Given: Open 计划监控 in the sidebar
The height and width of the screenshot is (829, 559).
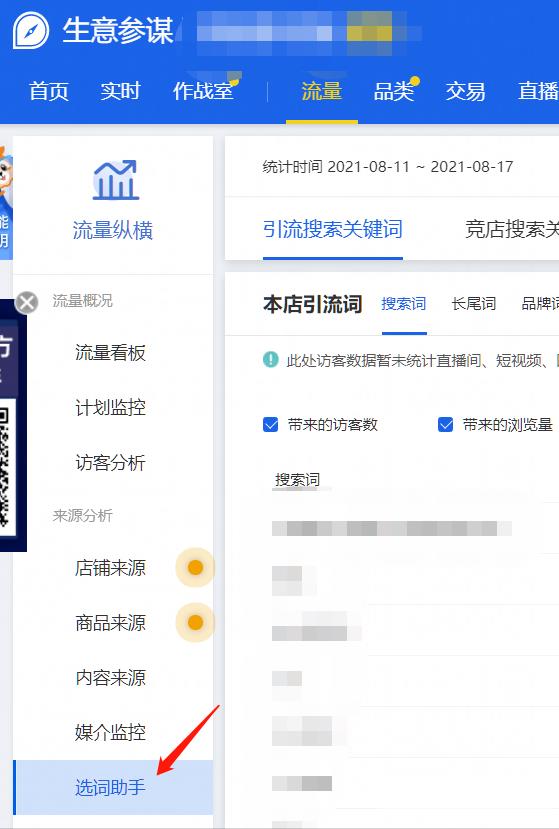Looking at the screenshot, I should tap(110, 408).
